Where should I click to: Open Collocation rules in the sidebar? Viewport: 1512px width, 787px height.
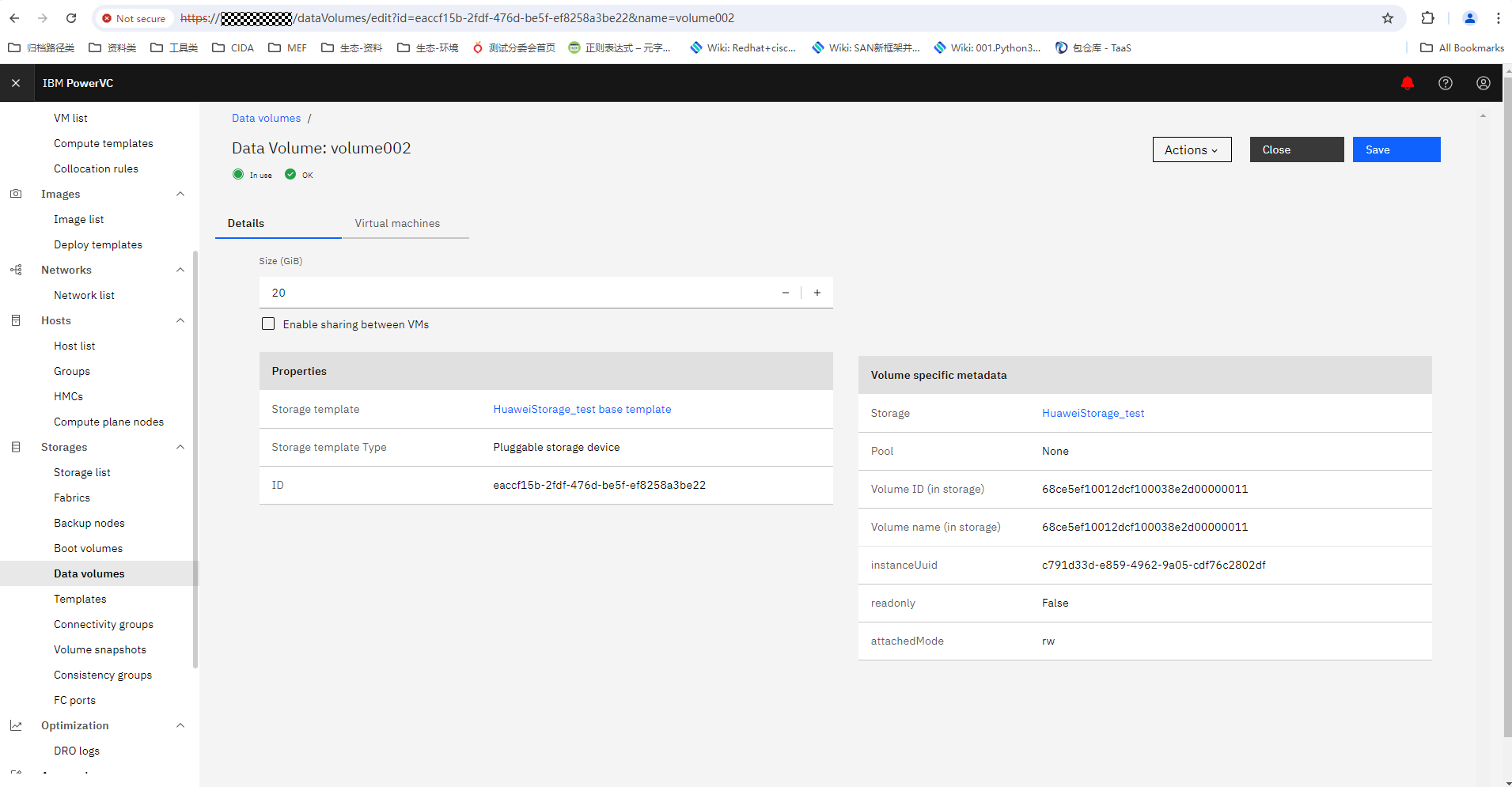point(97,168)
